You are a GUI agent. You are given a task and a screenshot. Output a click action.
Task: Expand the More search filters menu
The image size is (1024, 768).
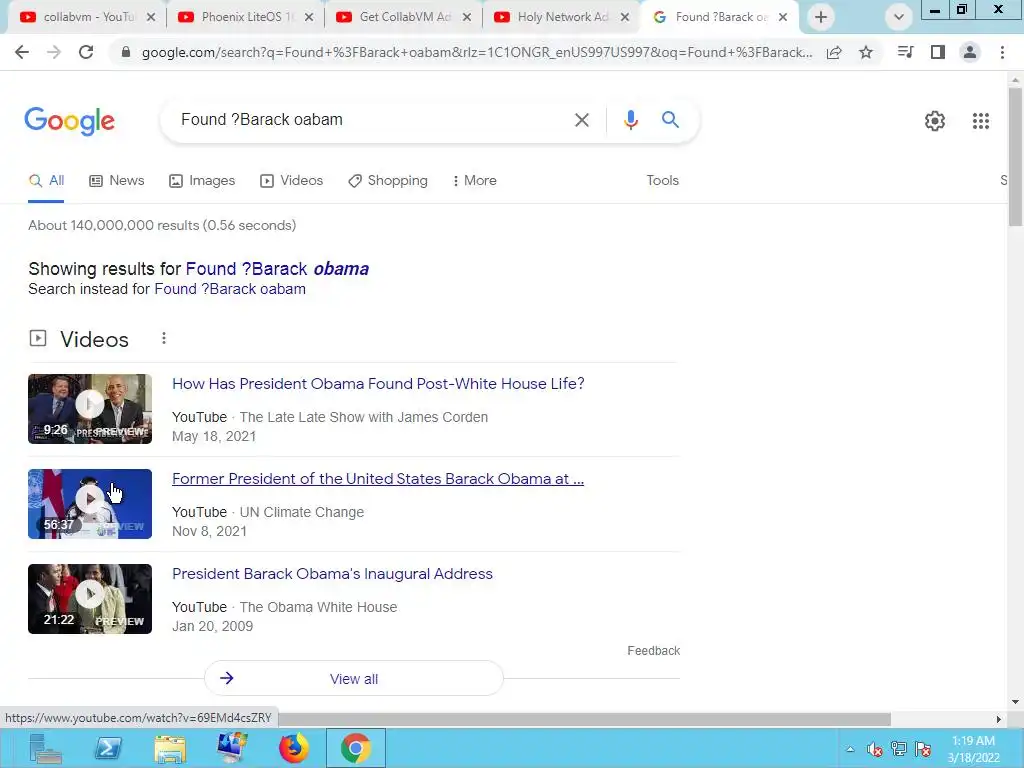[474, 180]
